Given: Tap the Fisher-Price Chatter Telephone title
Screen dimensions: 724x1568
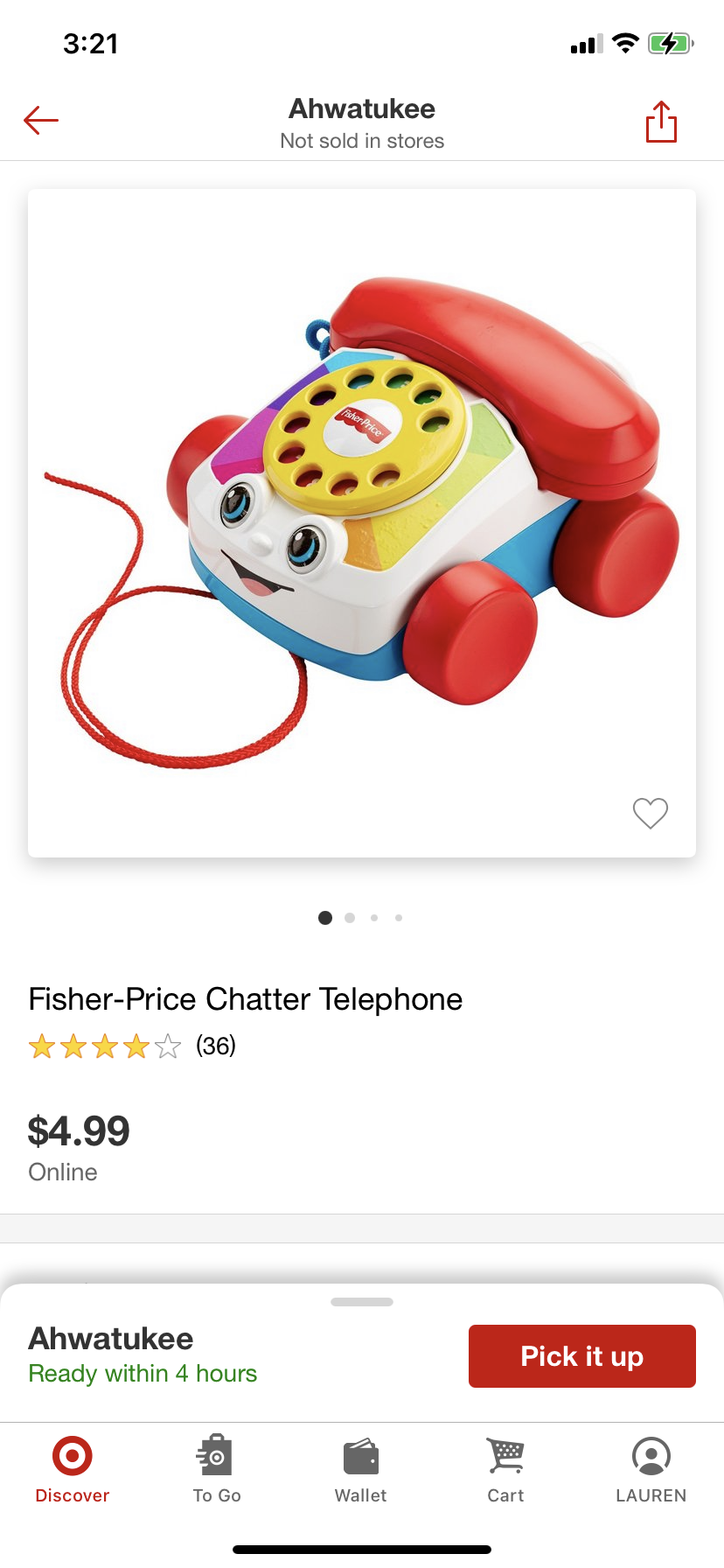Looking at the screenshot, I should point(245,999).
